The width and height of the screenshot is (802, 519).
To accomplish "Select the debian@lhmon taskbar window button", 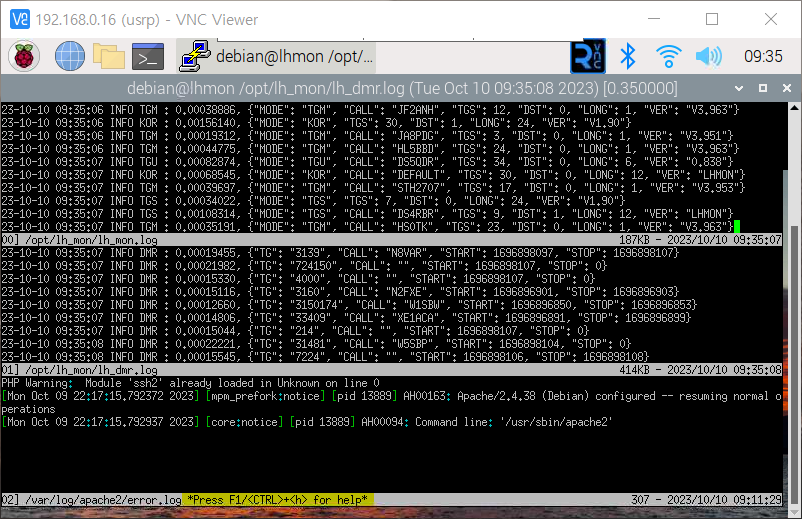I will [278, 56].
